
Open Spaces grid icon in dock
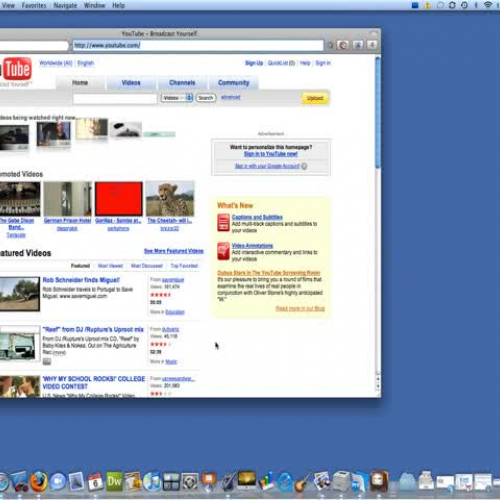coord(171,482)
